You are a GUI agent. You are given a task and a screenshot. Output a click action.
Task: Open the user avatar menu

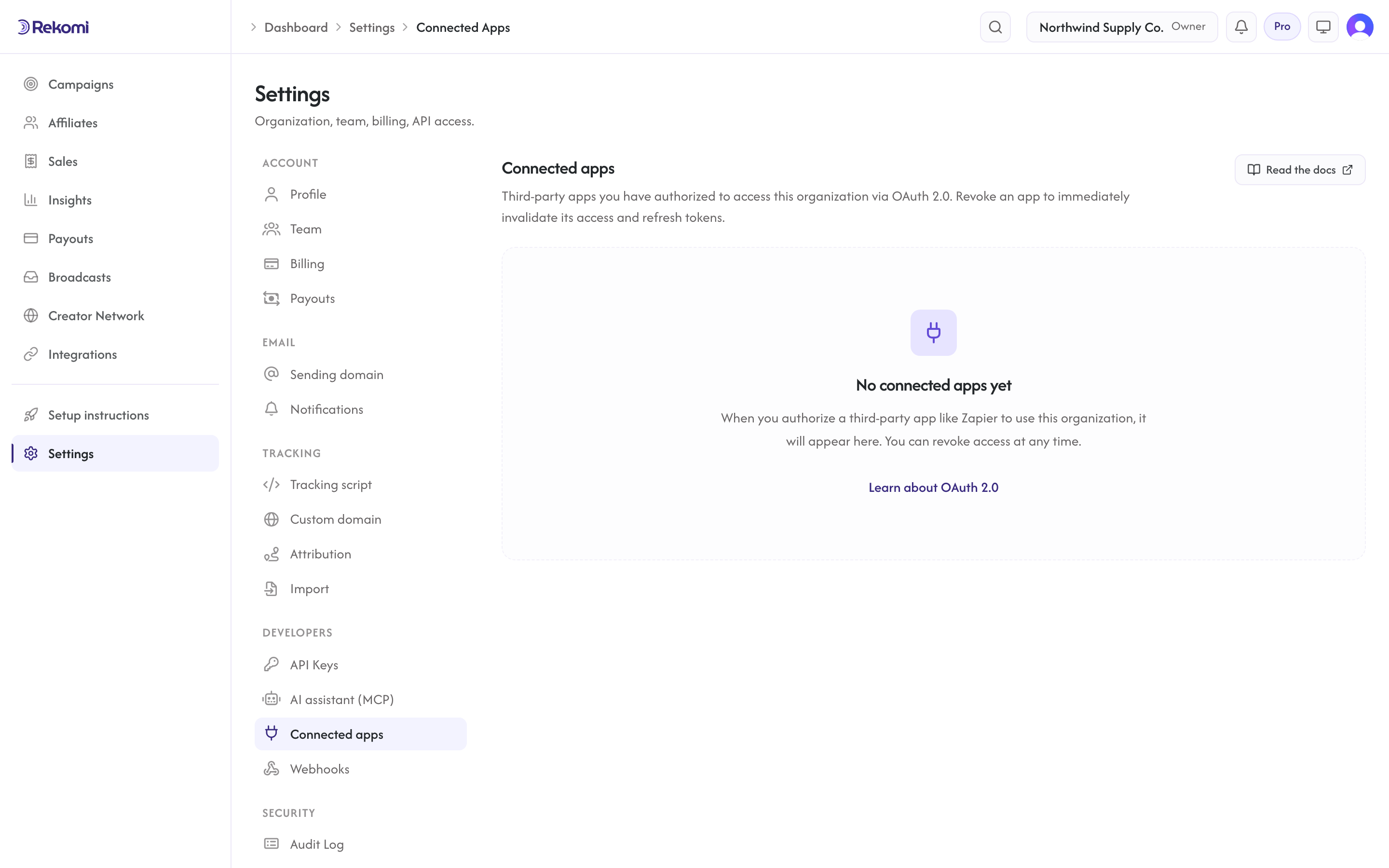coord(1360,27)
